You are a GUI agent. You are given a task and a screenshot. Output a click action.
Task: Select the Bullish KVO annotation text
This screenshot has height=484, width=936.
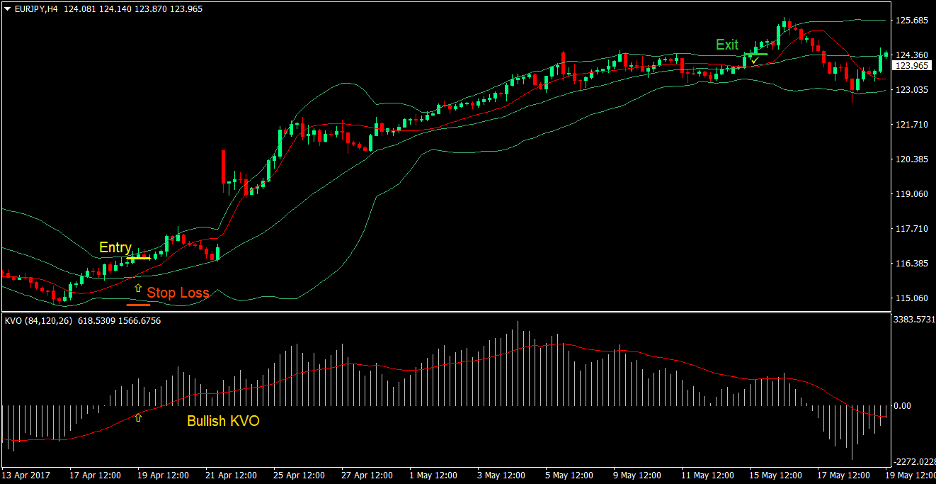coord(223,421)
